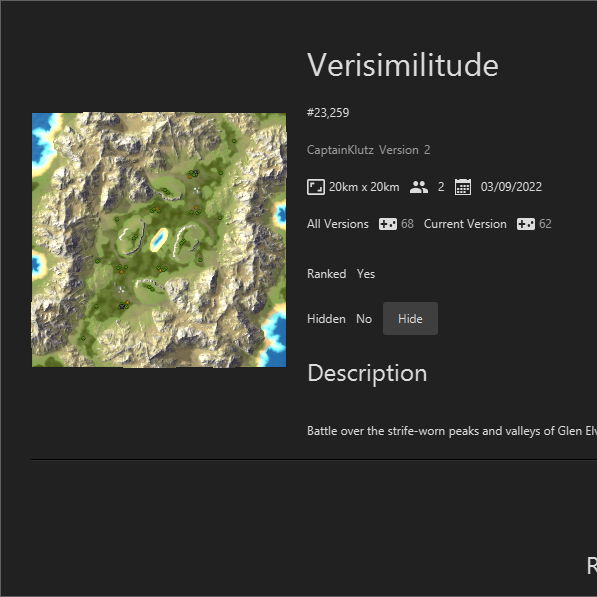
Task: Click the Battle over strife-worn peaks description text
Action: coord(452,431)
